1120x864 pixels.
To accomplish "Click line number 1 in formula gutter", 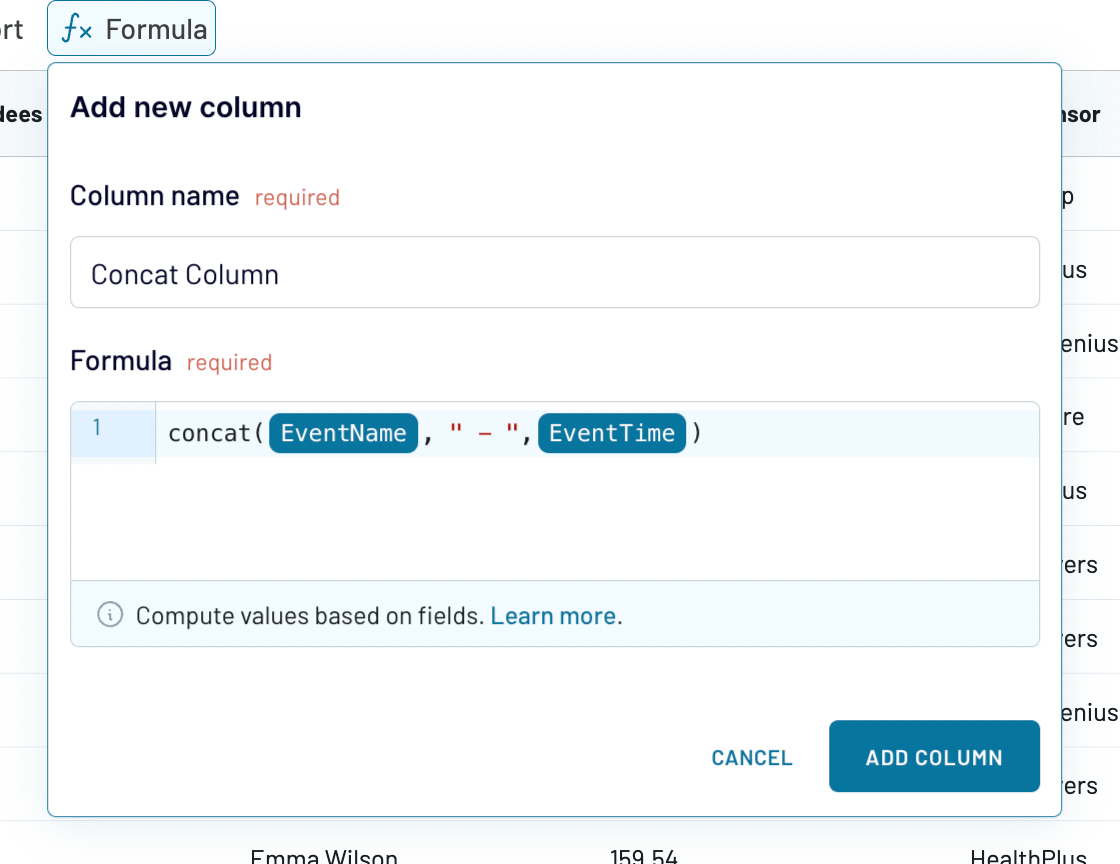I will coord(97,428).
